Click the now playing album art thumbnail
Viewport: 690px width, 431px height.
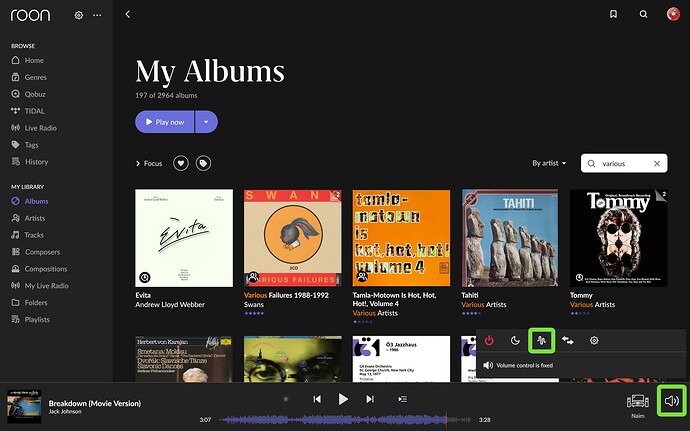pos(24,406)
